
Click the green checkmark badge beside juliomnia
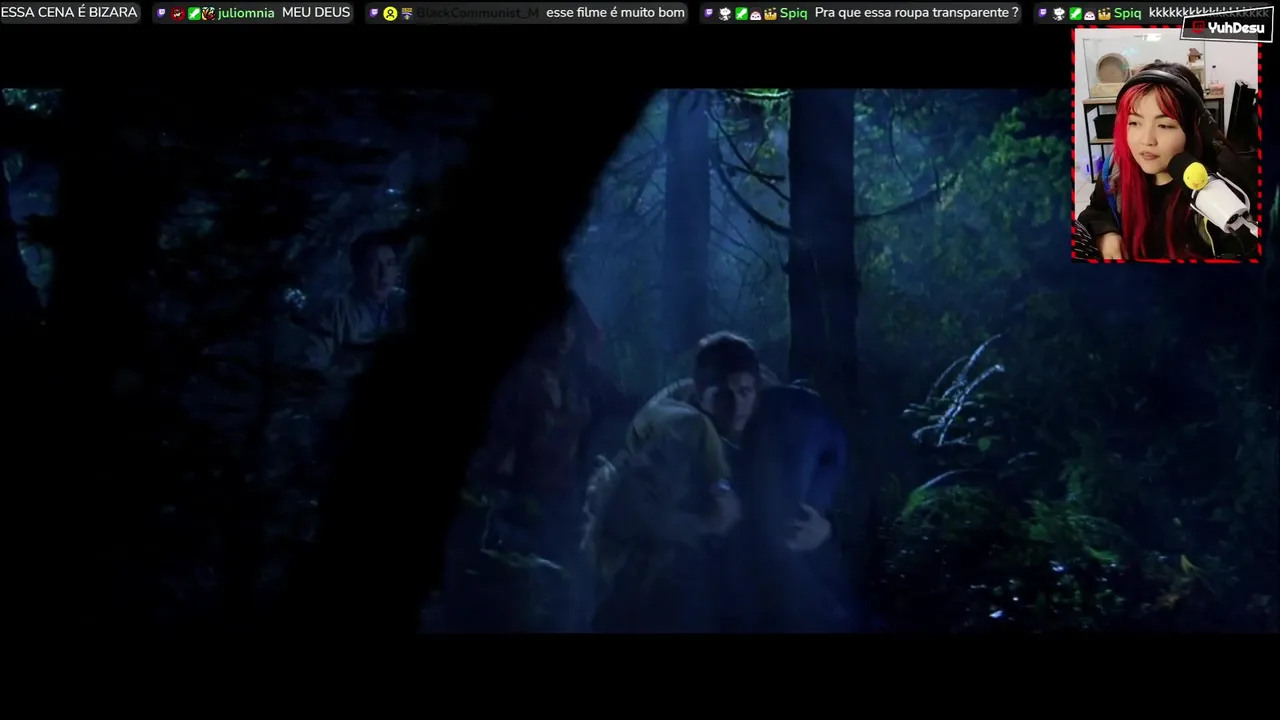[x=194, y=13]
